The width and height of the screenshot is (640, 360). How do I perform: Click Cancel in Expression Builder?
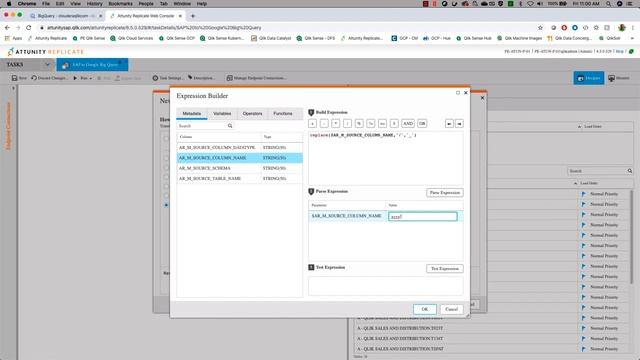pyautogui.click(x=451, y=309)
